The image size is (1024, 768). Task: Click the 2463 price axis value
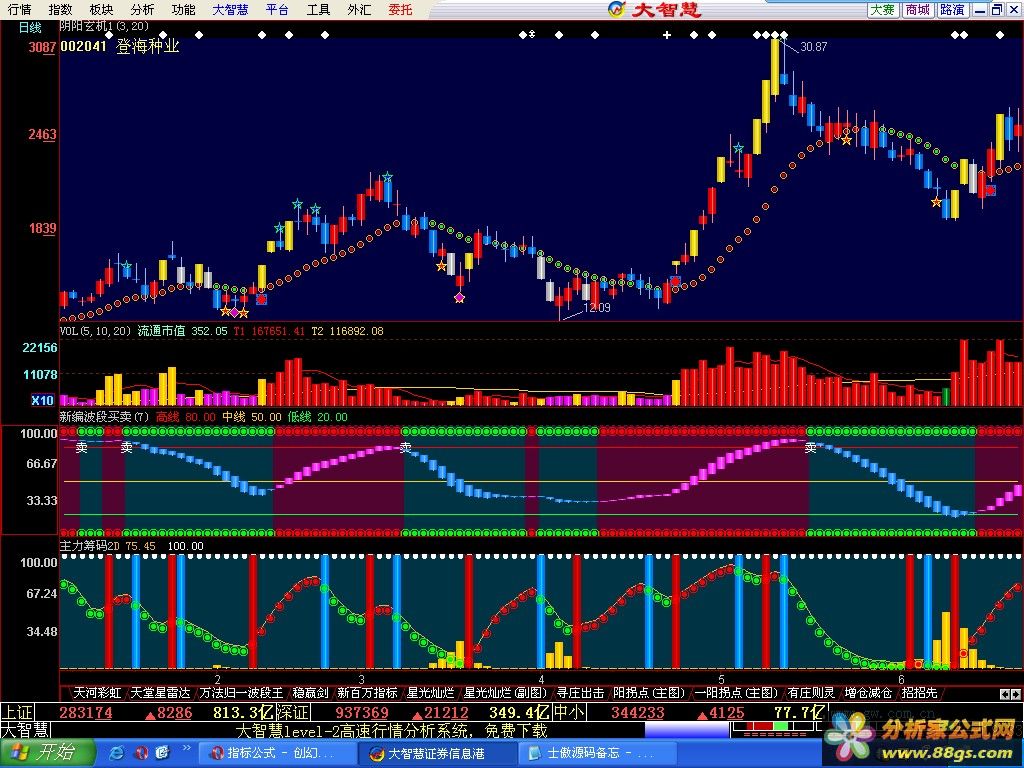(42, 134)
